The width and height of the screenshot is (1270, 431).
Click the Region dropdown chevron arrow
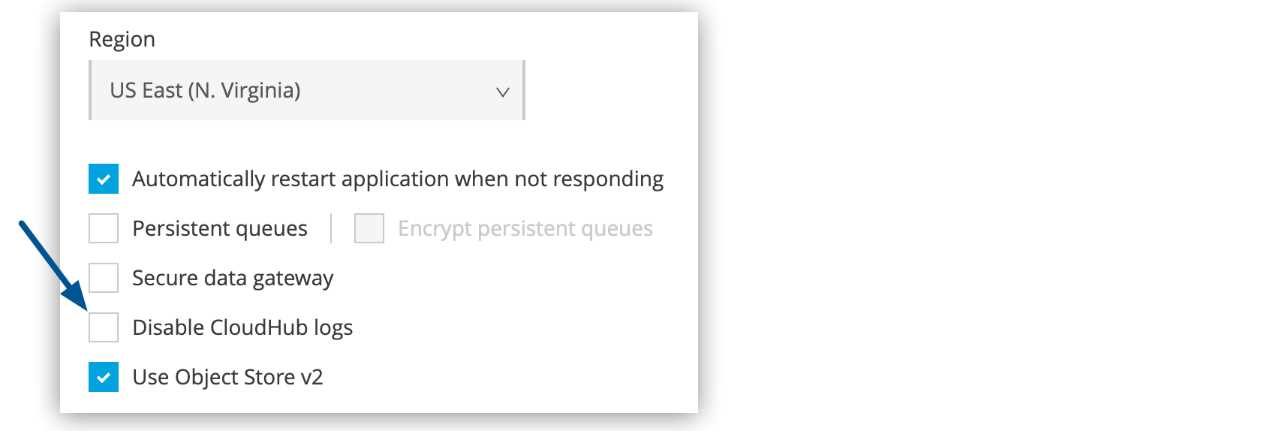[x=503, y=92]
